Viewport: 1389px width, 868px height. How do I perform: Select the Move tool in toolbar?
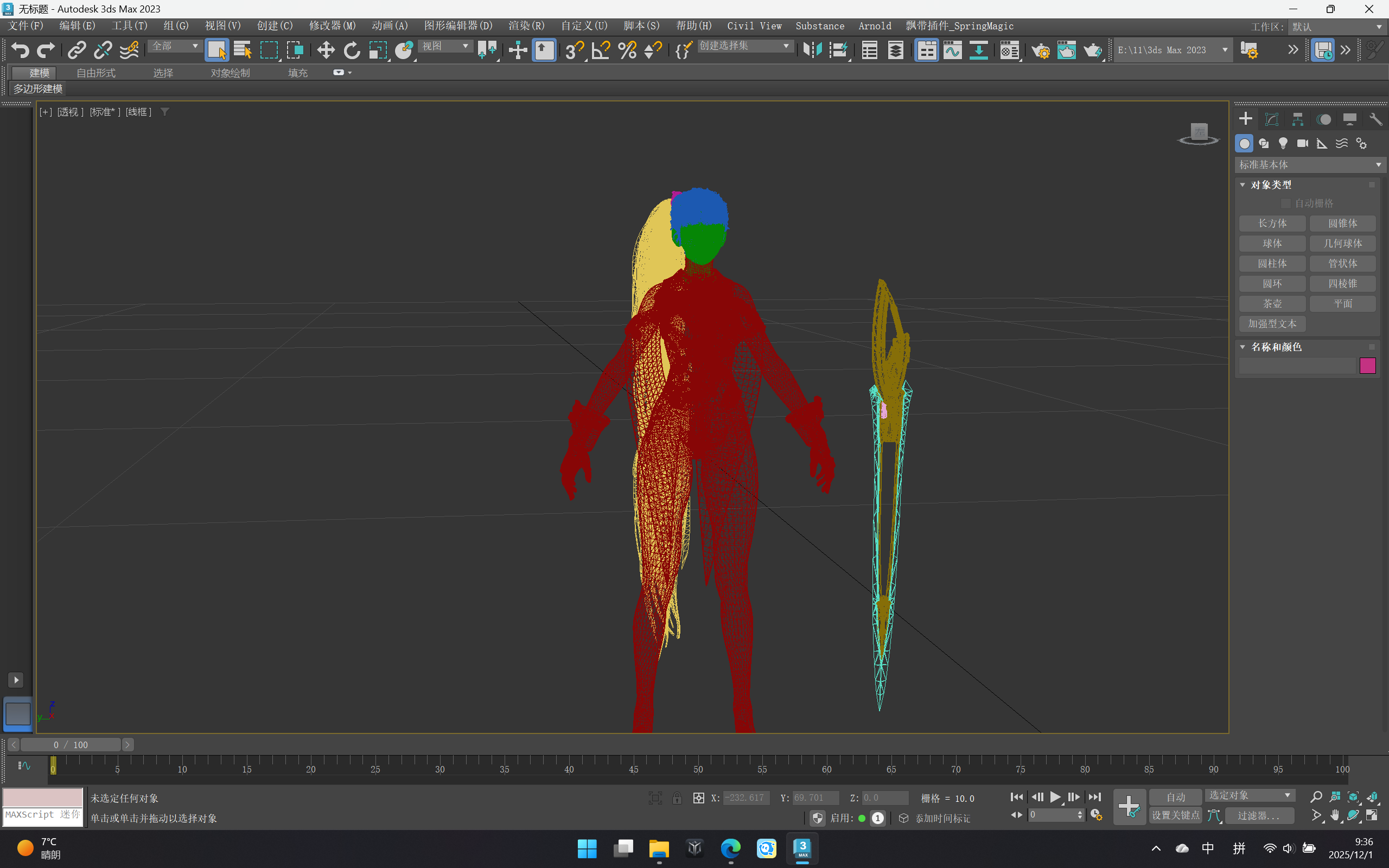326,50
